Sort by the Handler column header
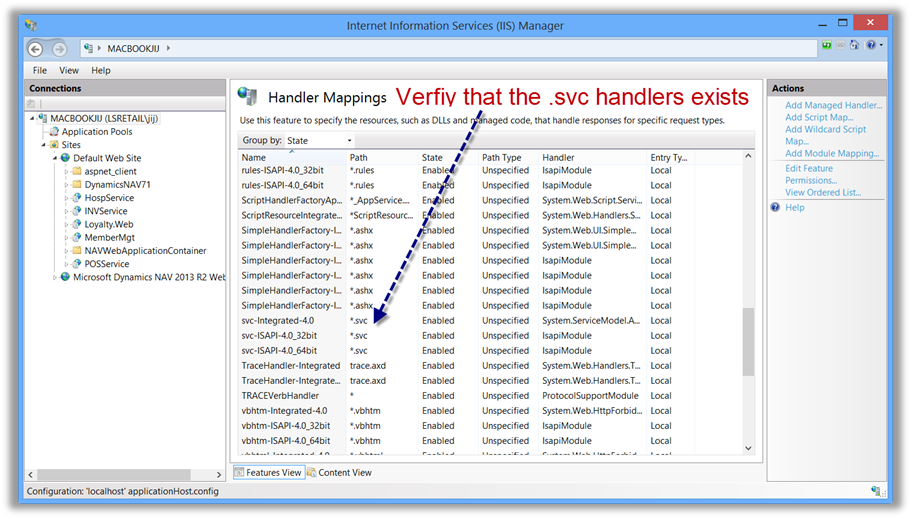Viewport: 912px width, 519px height. (x=592, y=158)
